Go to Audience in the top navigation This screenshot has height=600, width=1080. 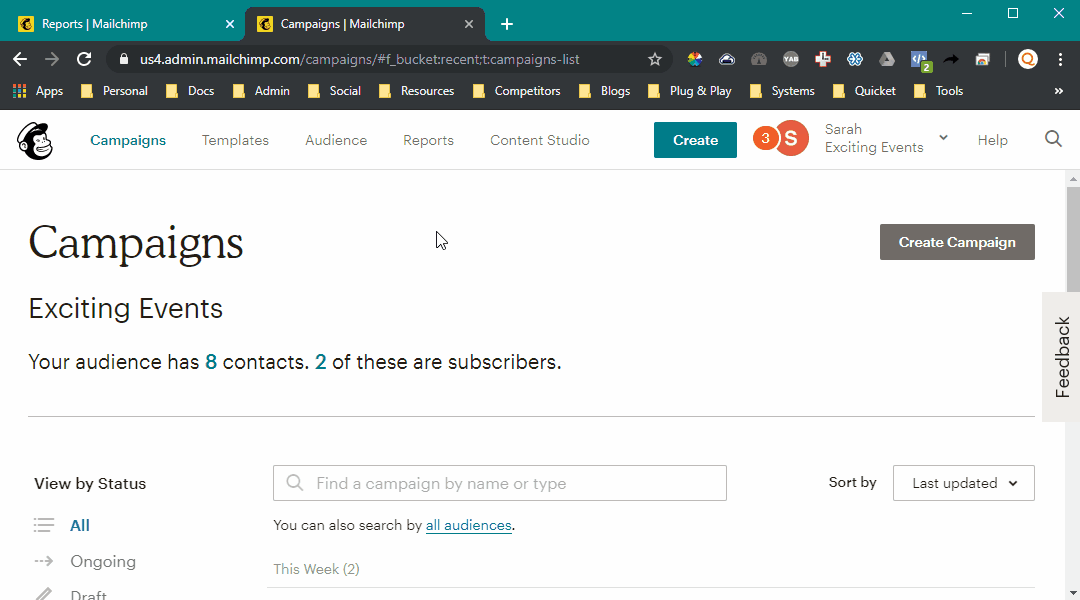[336, 140]
